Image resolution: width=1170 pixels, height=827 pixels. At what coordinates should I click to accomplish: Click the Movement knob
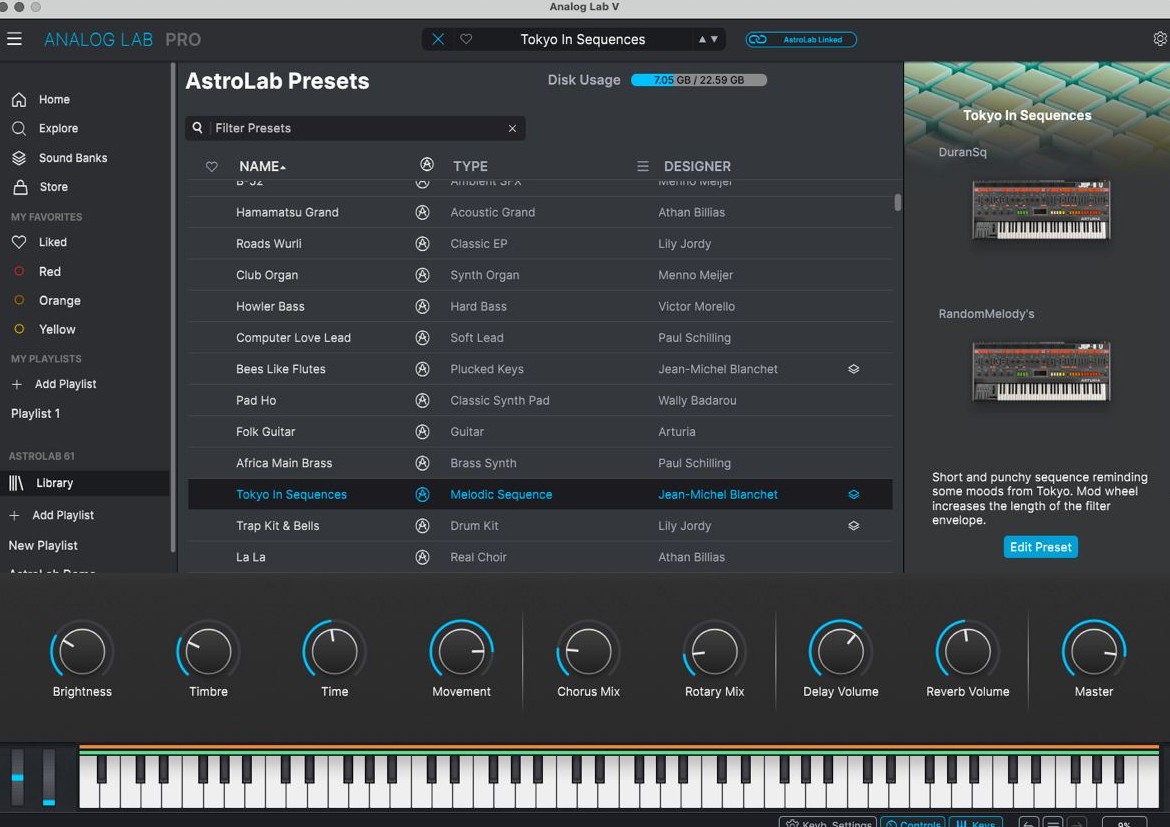[461, 651]
